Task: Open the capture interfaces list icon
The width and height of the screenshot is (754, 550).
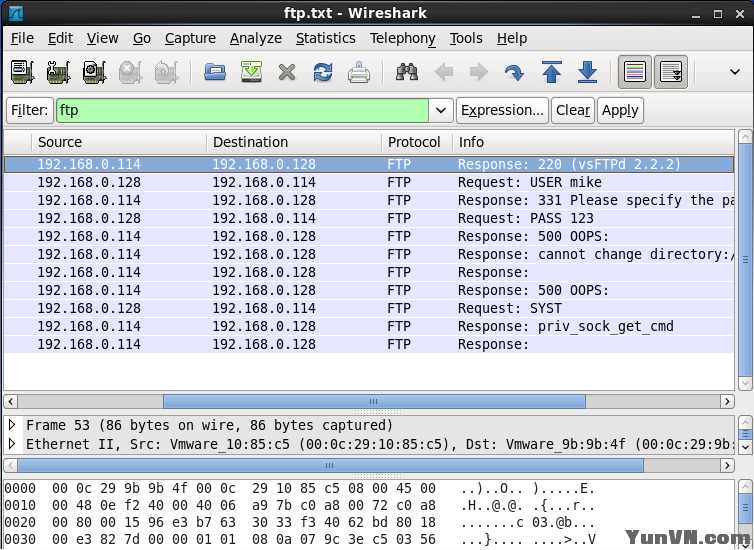Action: [23, 73]
